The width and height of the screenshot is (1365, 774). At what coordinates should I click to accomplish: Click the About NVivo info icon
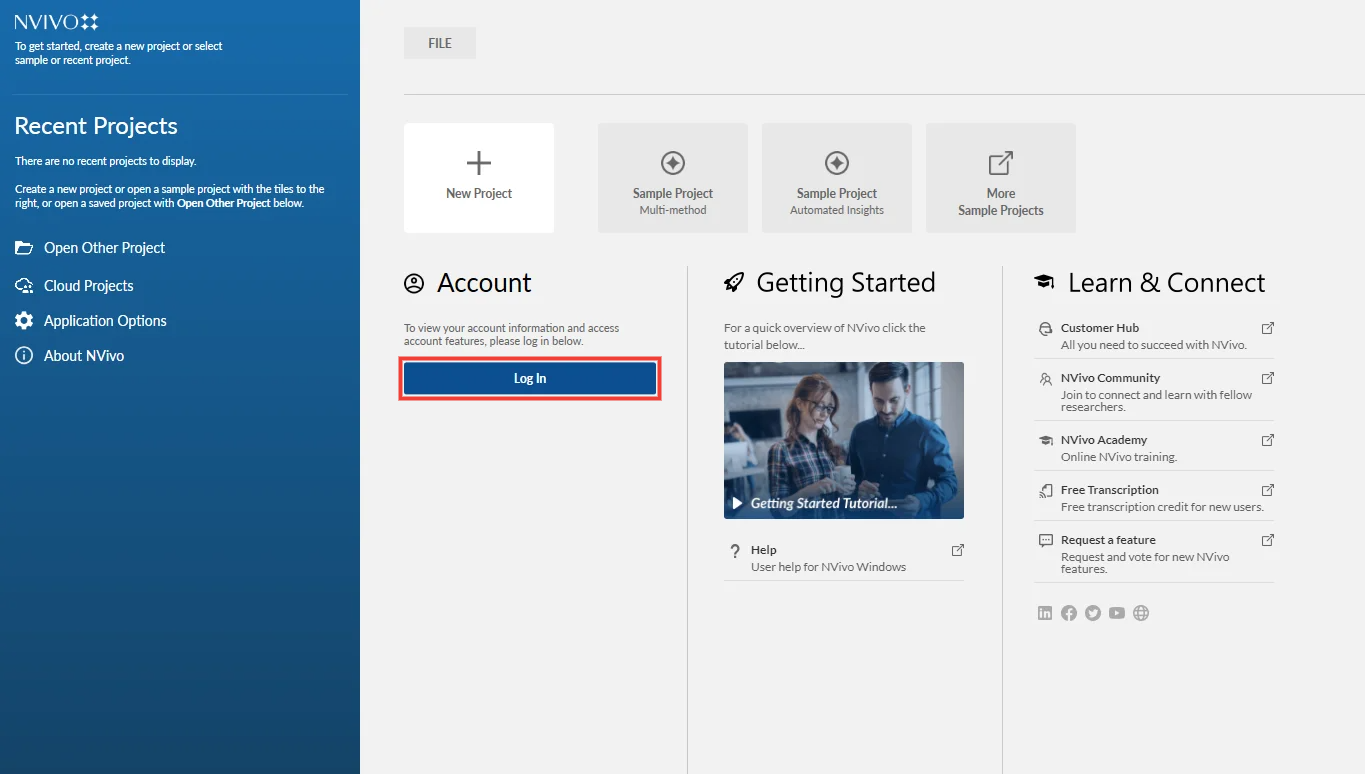click(24, 356)
